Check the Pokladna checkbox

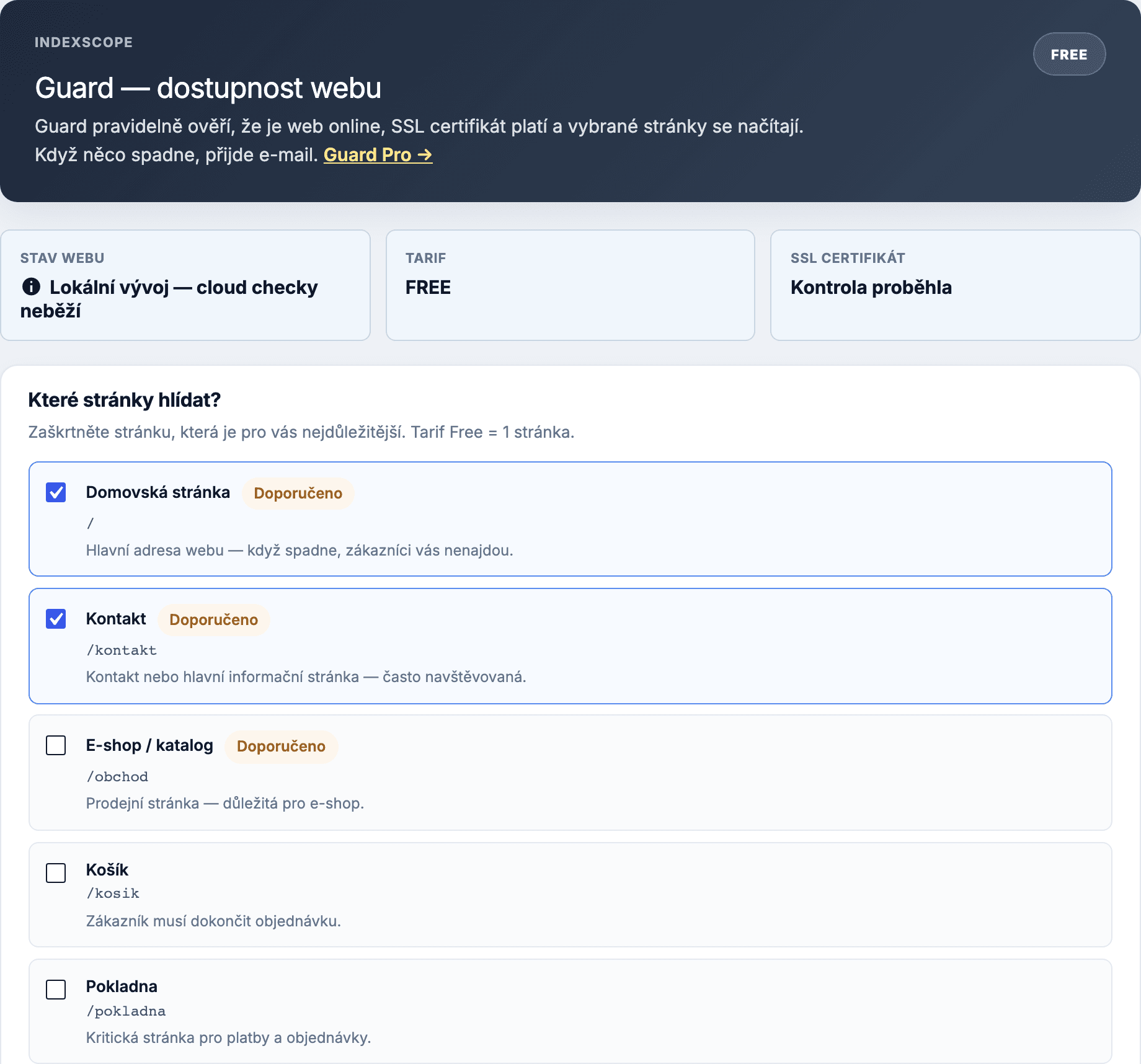point(56,990)
